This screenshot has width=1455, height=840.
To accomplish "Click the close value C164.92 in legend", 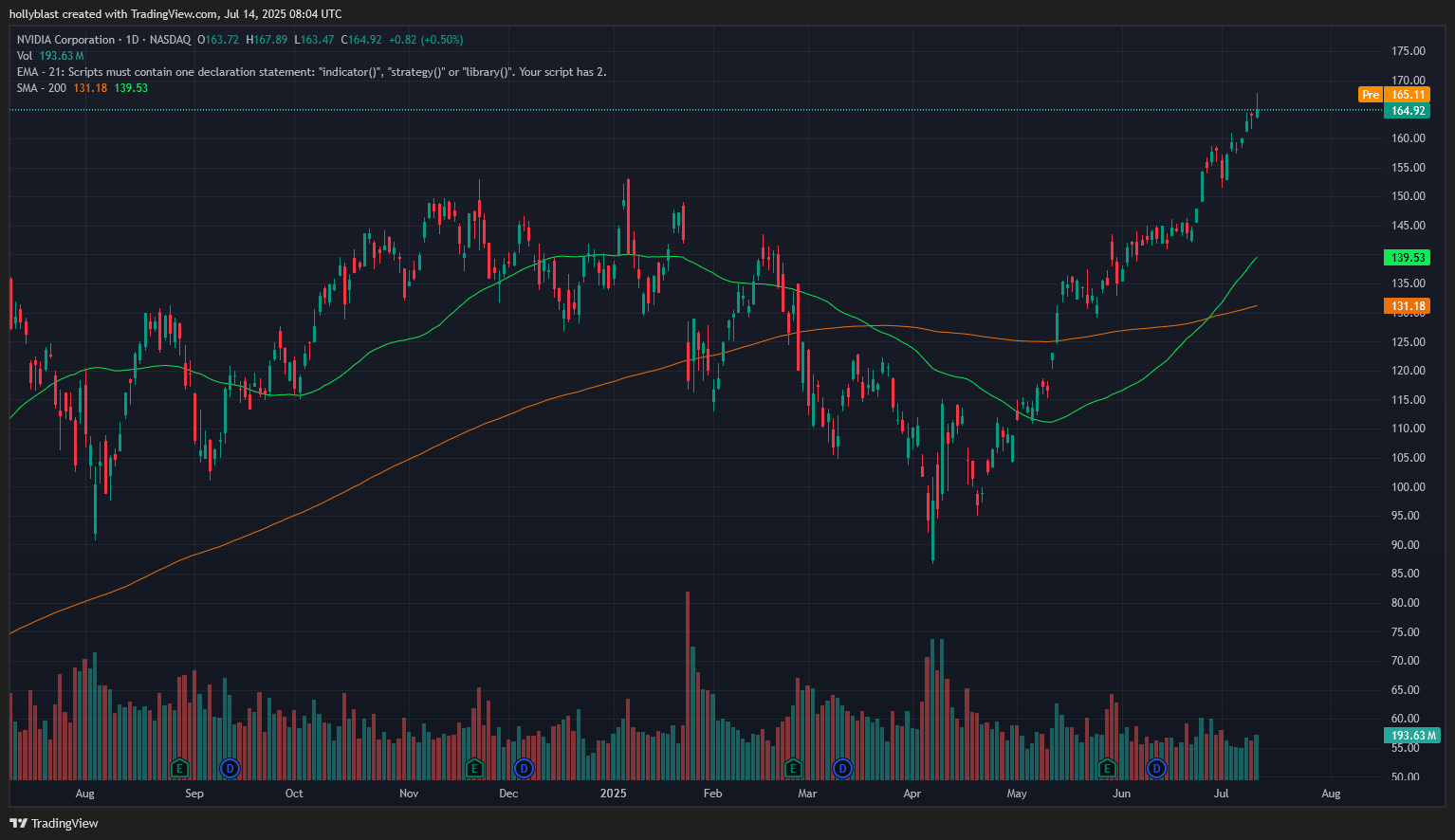I will pos(361,40).
